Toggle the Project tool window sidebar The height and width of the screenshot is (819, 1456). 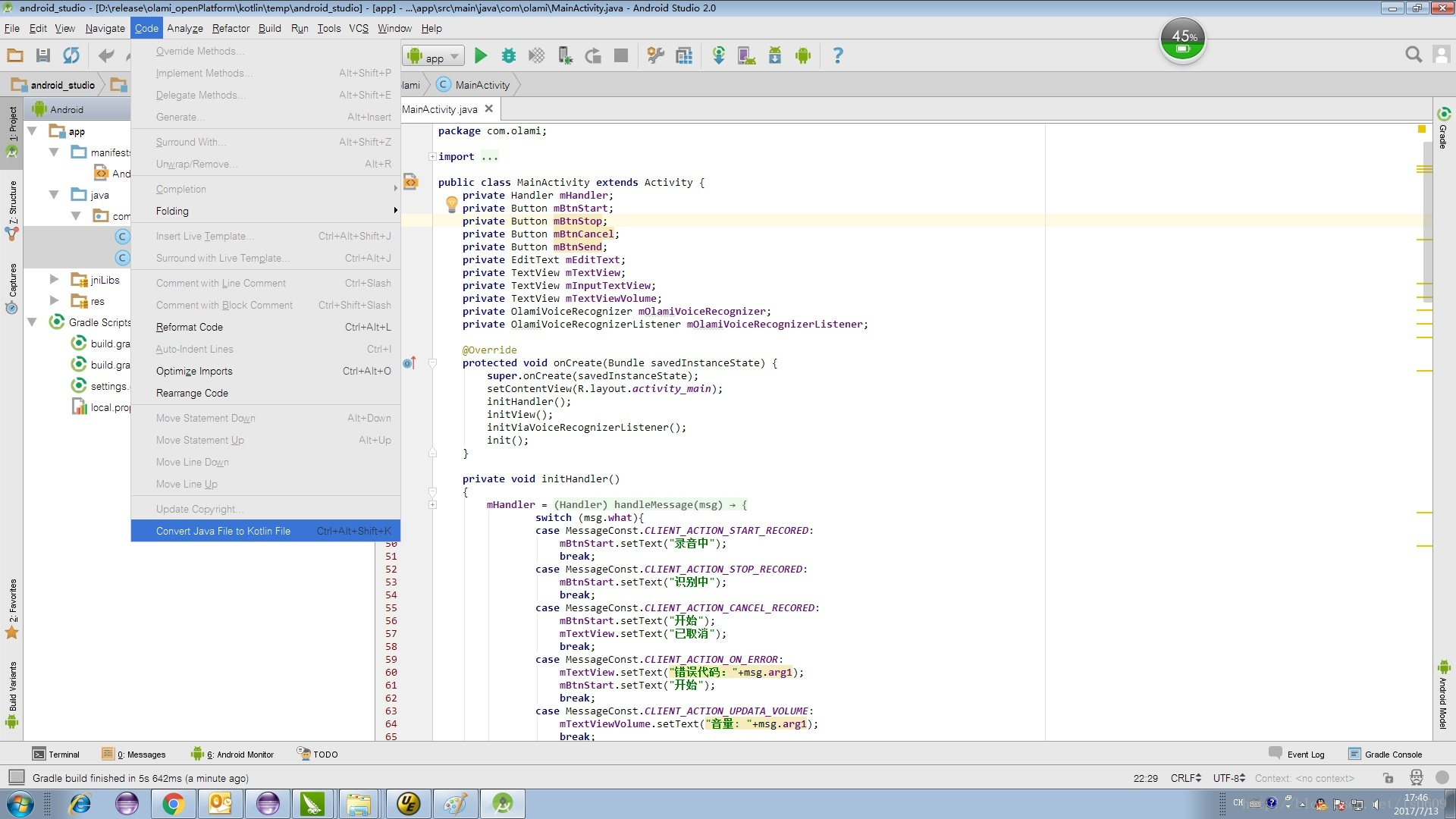coord(12,124)
